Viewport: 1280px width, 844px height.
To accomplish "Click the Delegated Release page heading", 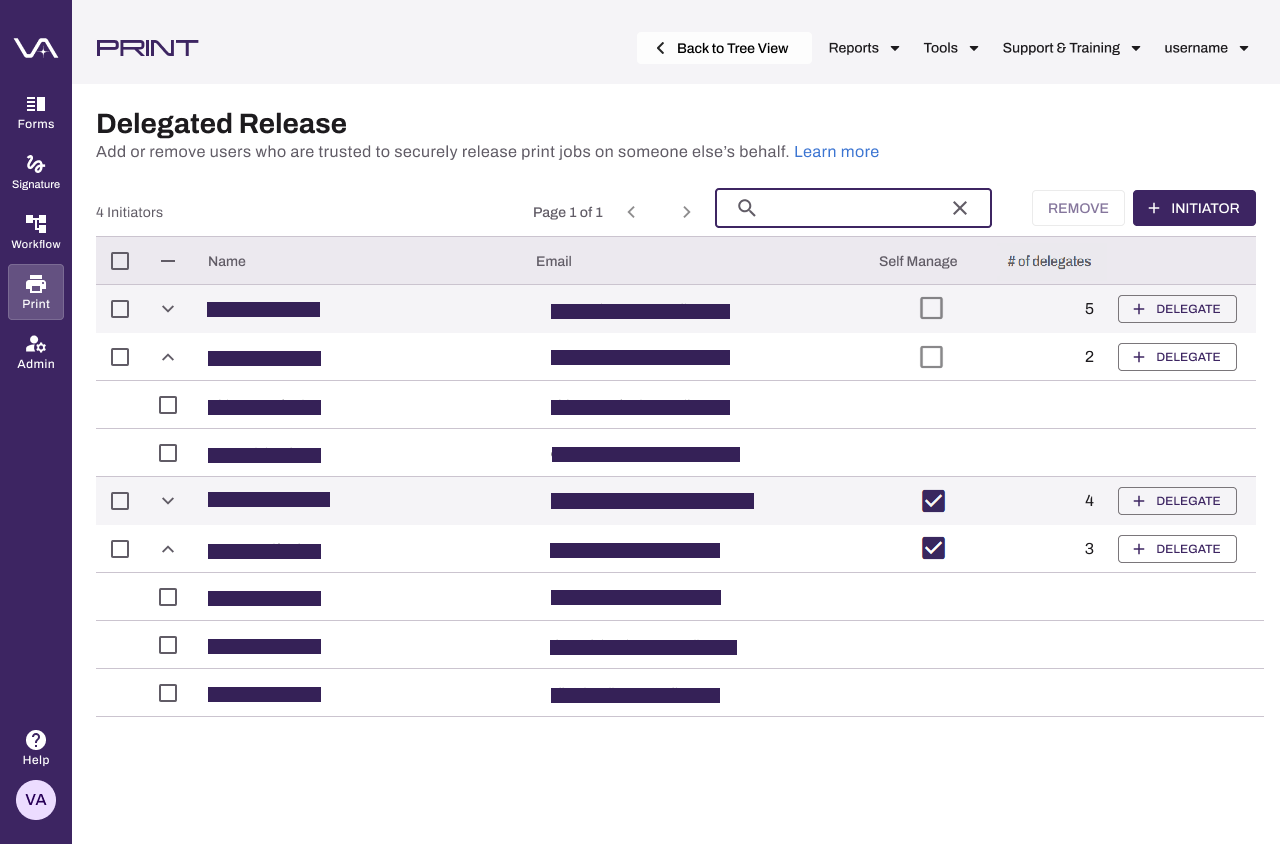I will click(221, 124).
